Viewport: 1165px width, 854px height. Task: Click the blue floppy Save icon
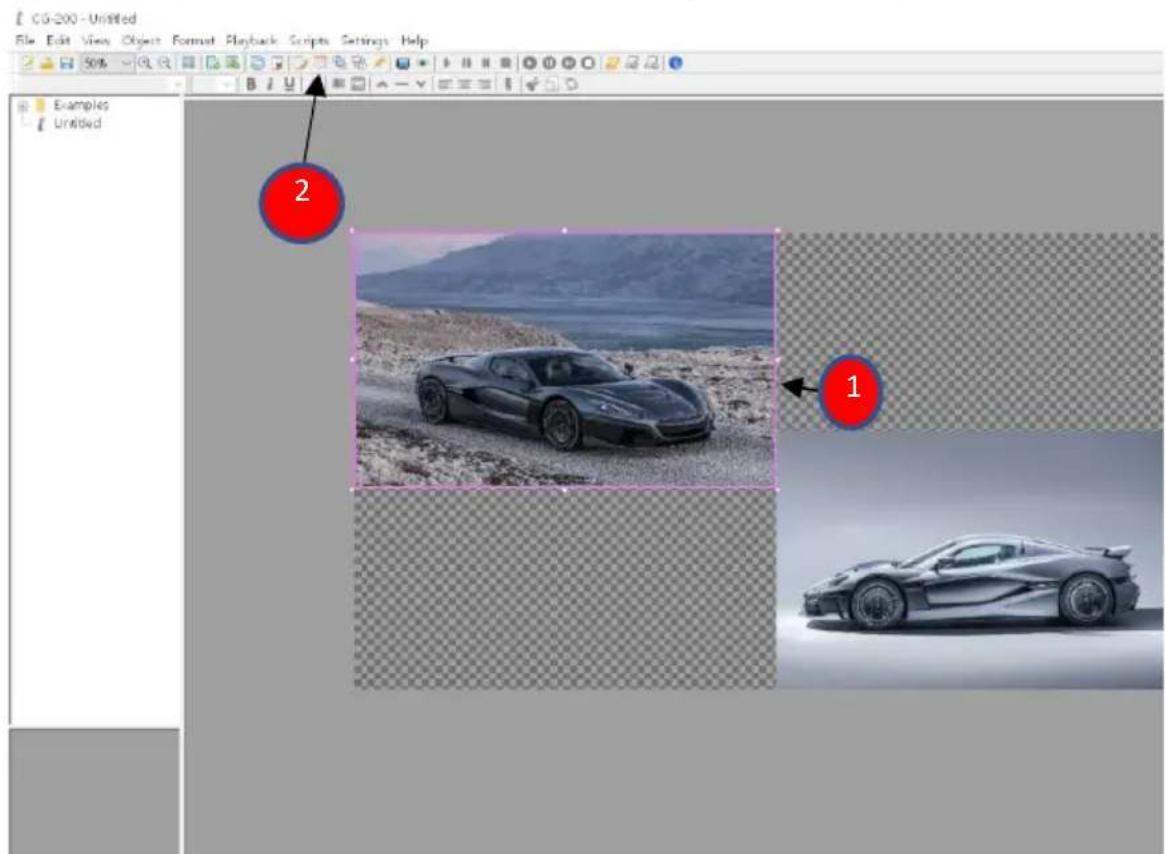click(67, 63)
